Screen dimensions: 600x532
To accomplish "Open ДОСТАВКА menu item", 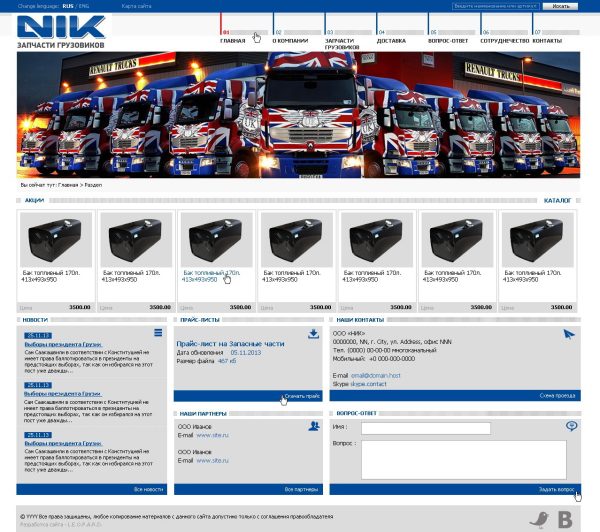I will point(391,41).
